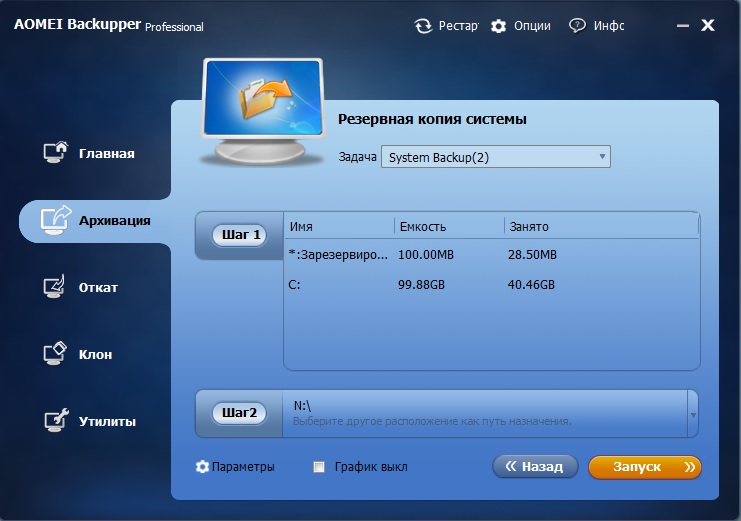Click the Резервная копия системы heading
Screen dimensions: 741x521
click(x=432, y=119)
